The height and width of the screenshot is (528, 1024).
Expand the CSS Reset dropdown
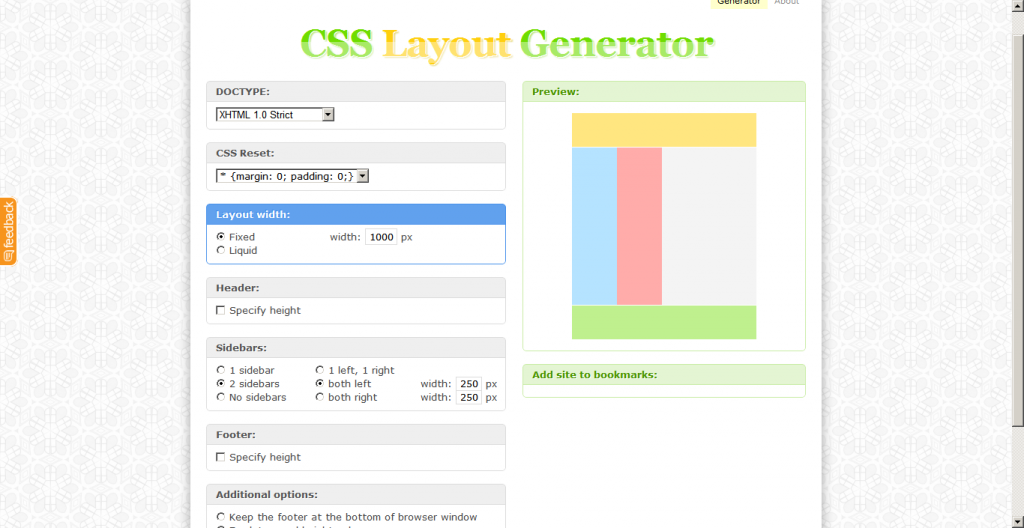293,176
